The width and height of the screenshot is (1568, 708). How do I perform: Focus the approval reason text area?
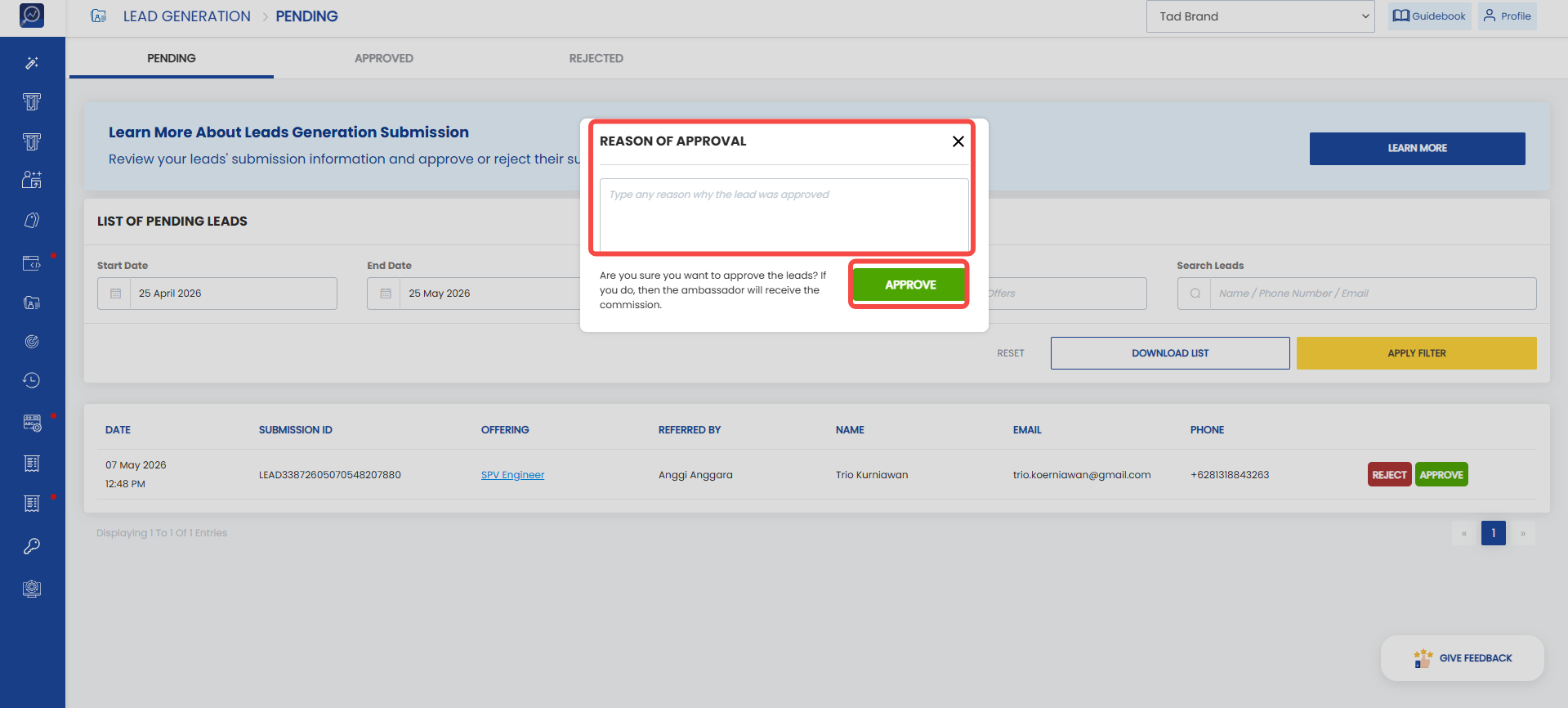click(x=784, y=216)
